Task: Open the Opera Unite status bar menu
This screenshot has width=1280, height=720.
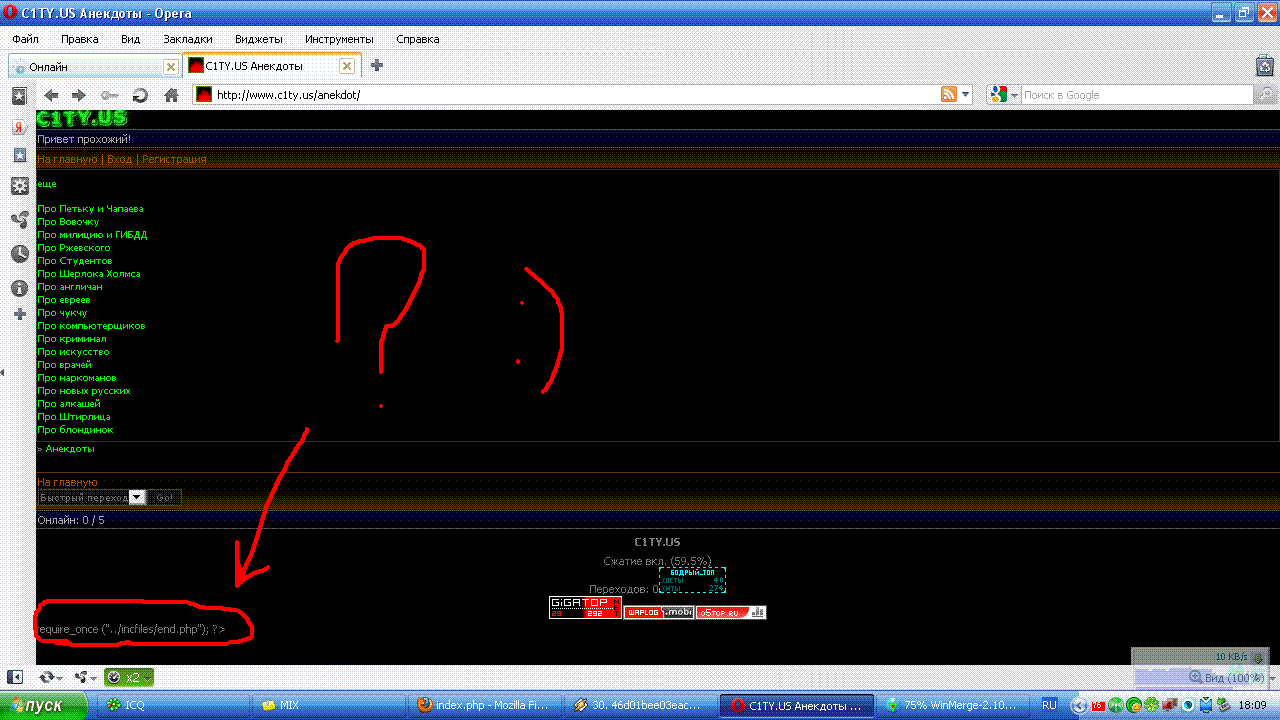Action: [85, 677]
